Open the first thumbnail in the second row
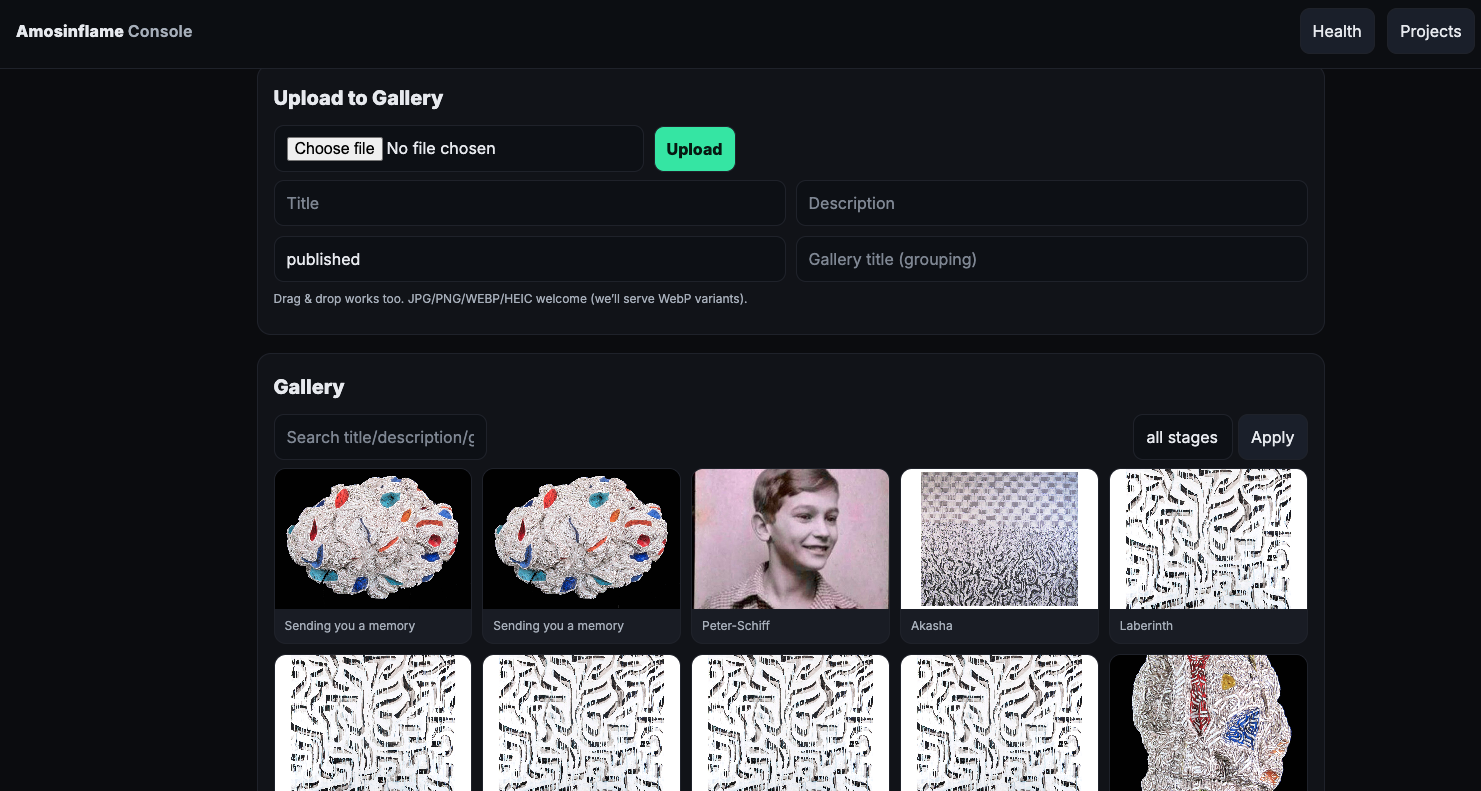Screen dimensions: 1481x791 pyautogui.click(x=372, y=723)
